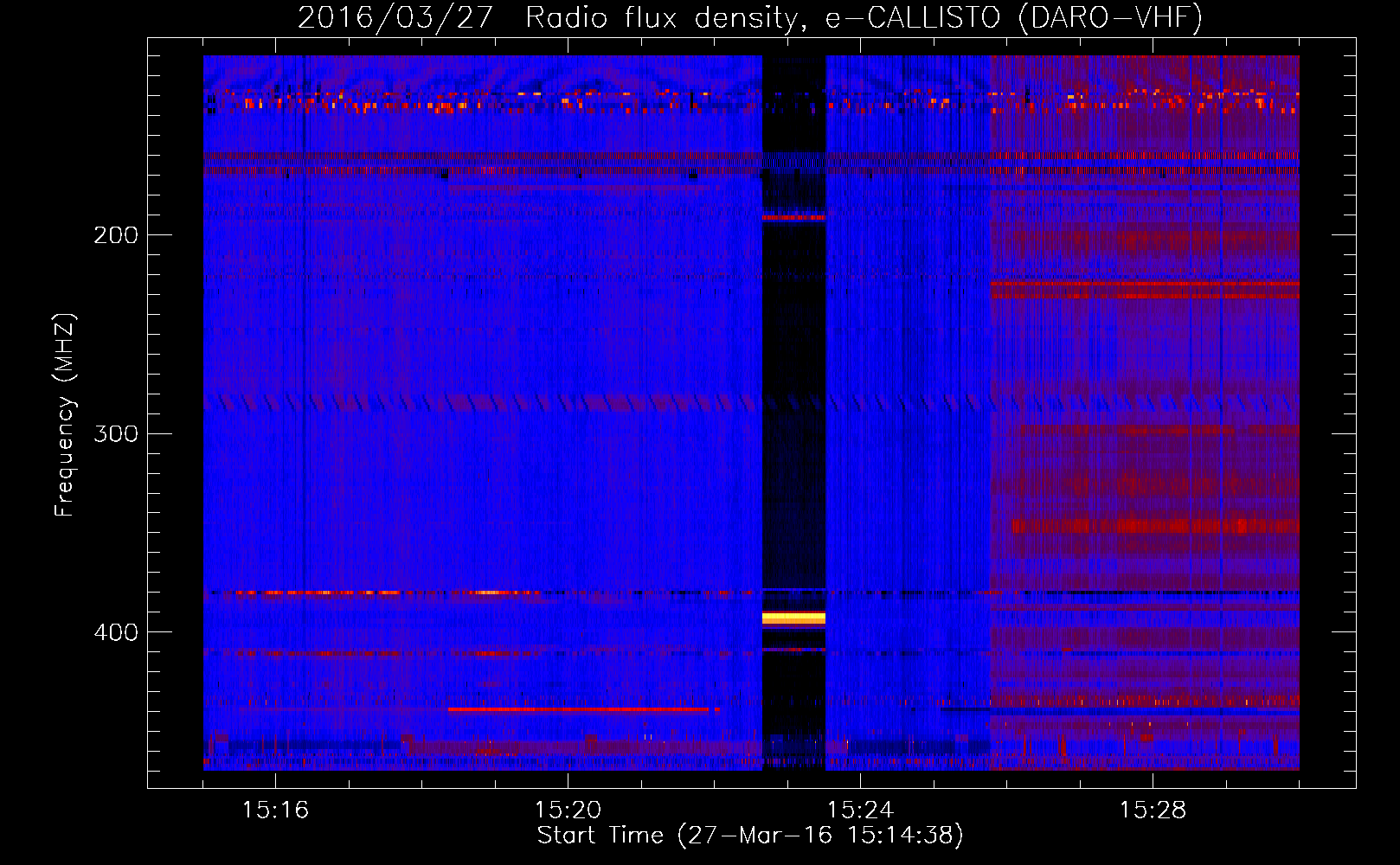Click the 15:20 time axis label
Screen dimensions: 1400x865
click(x=567, y=810)
